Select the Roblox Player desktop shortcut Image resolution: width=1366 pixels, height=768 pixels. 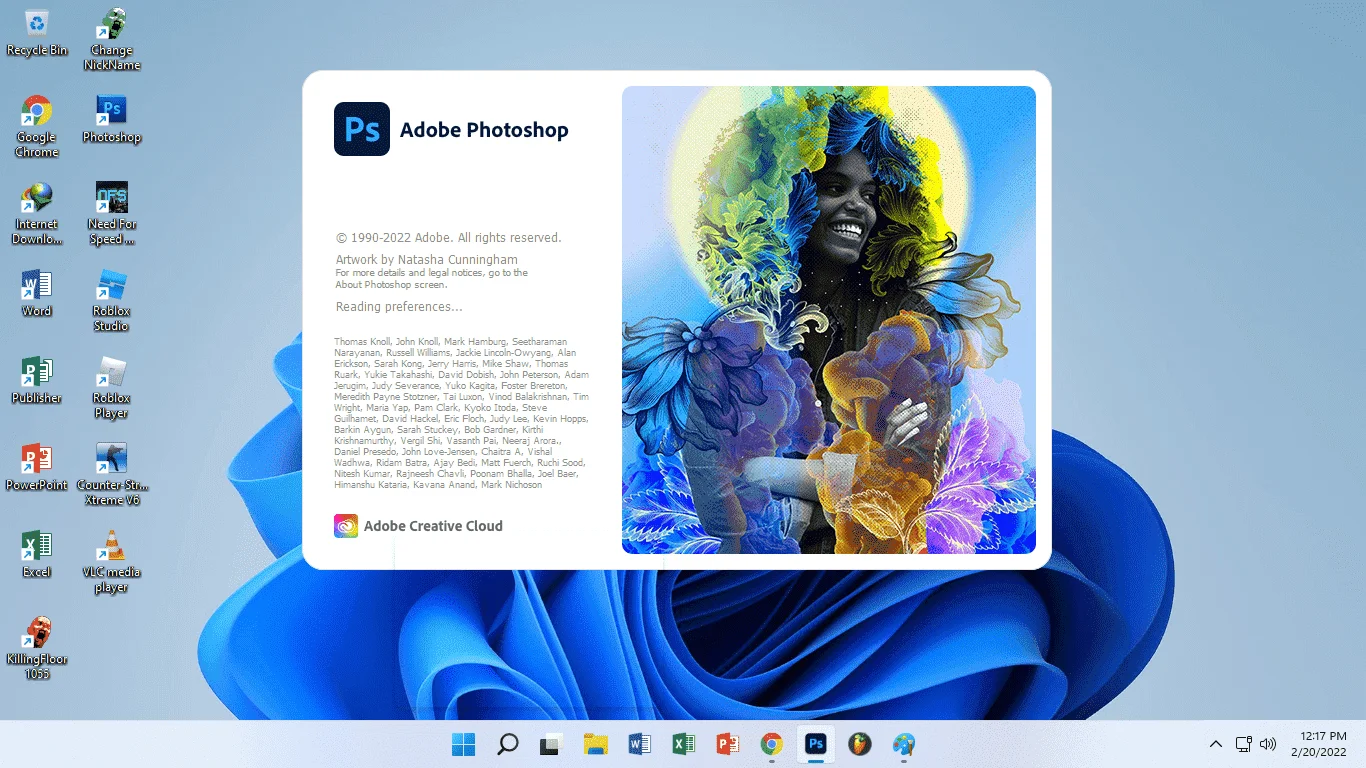pyautogui.click(x=112, y=388)
